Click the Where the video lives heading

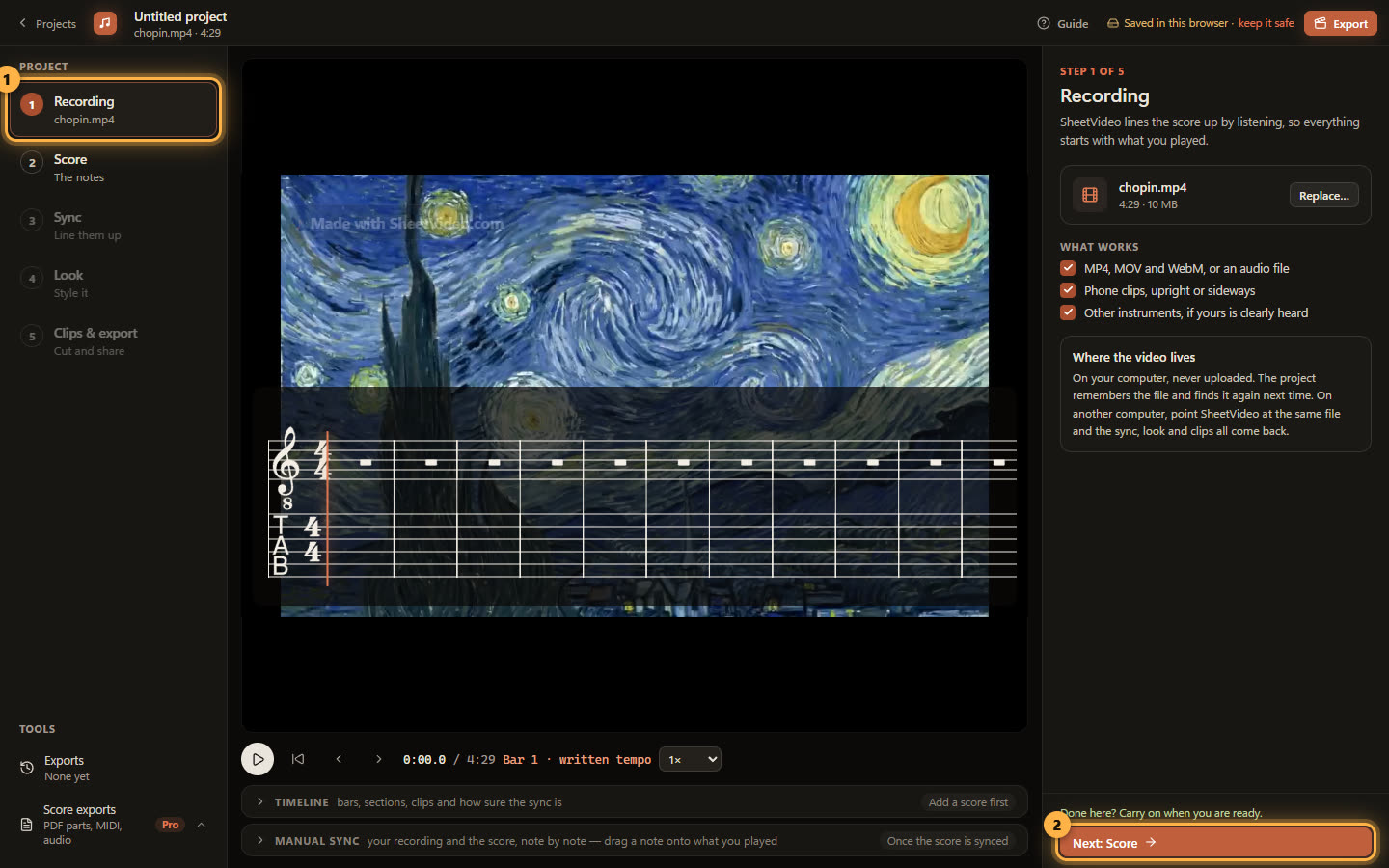(x=1133, y=357)
